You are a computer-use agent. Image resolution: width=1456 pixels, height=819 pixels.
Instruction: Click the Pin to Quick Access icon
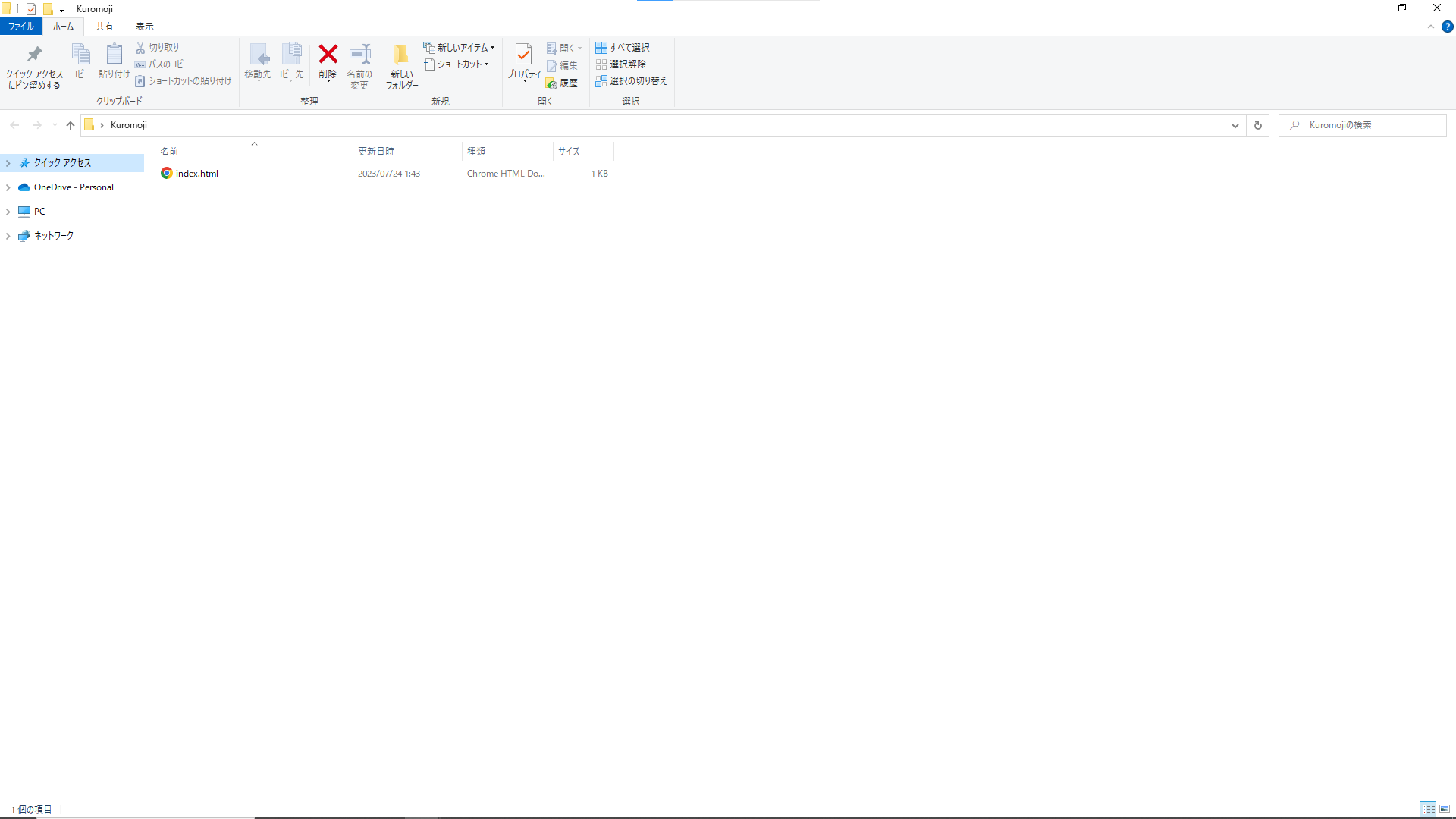pos(34,55)
